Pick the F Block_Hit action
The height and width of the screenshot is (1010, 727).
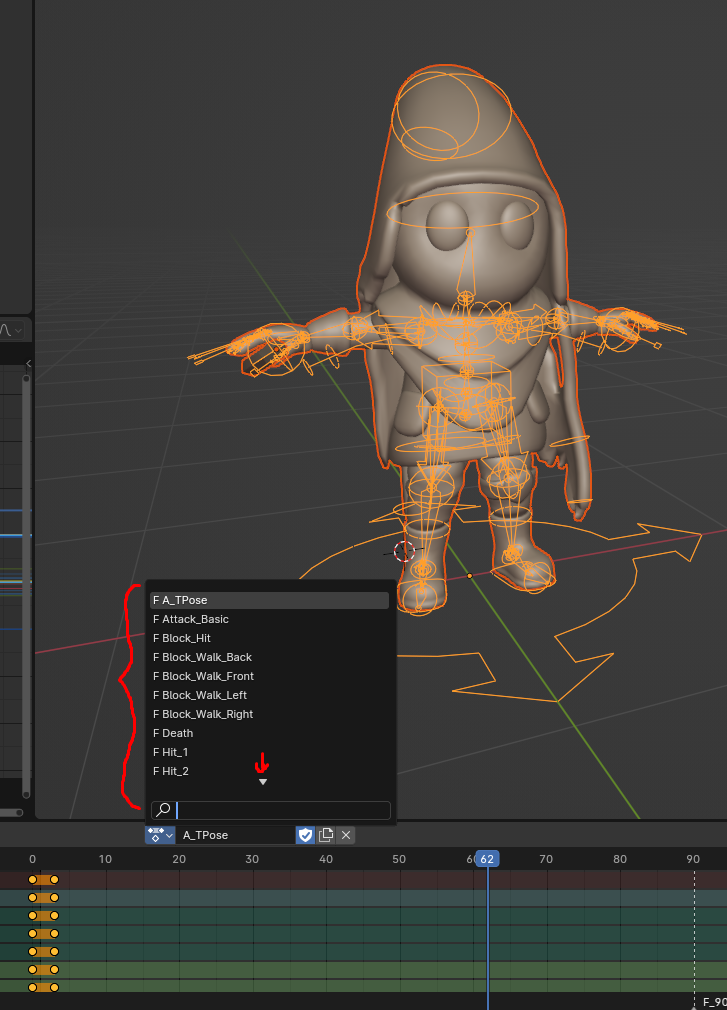tap(269, 638)
